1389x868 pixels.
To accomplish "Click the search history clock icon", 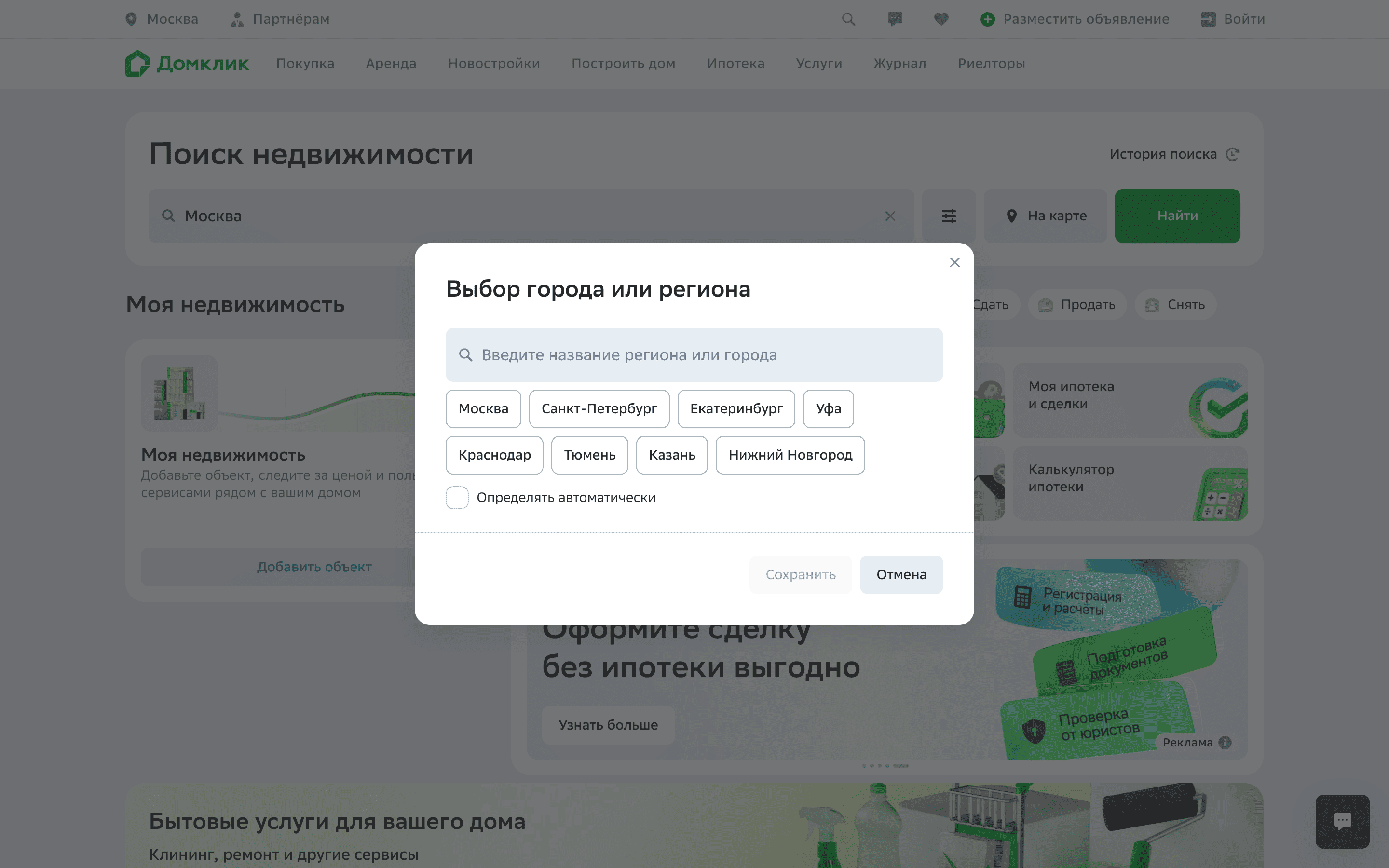I will coord(1232,154).
